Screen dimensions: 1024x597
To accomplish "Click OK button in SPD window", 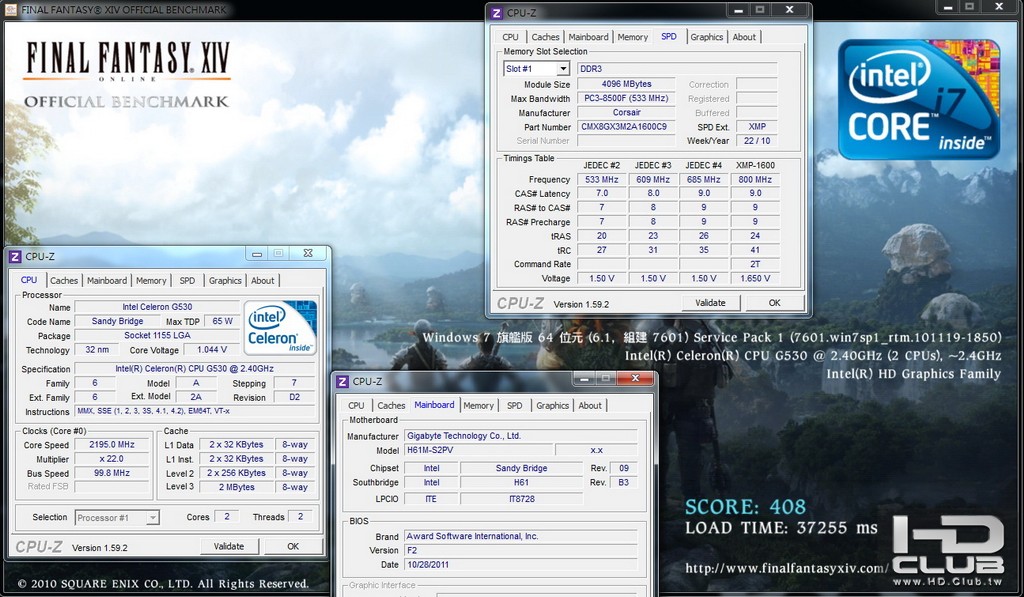I will [775, 303].
